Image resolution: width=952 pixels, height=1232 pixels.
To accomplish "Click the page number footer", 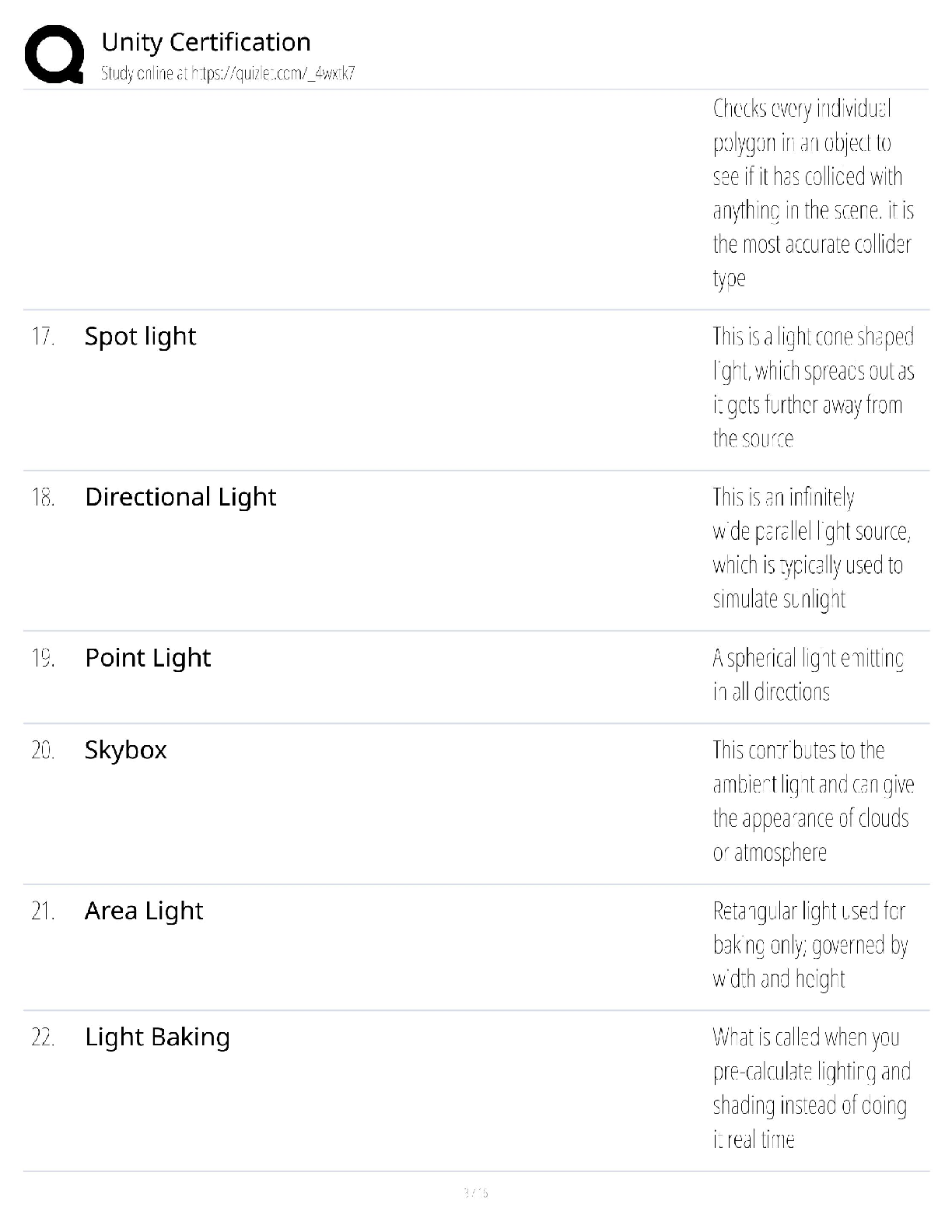I will pyautogui.click(x=475, y=1192).
